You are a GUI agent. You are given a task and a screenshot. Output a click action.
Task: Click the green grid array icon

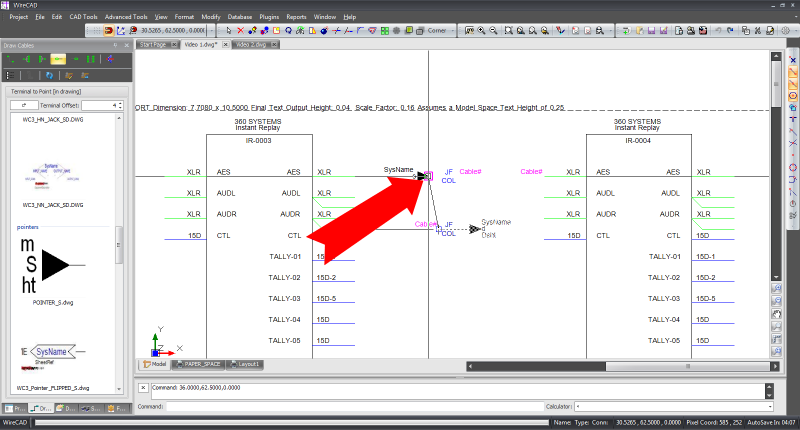385,31
